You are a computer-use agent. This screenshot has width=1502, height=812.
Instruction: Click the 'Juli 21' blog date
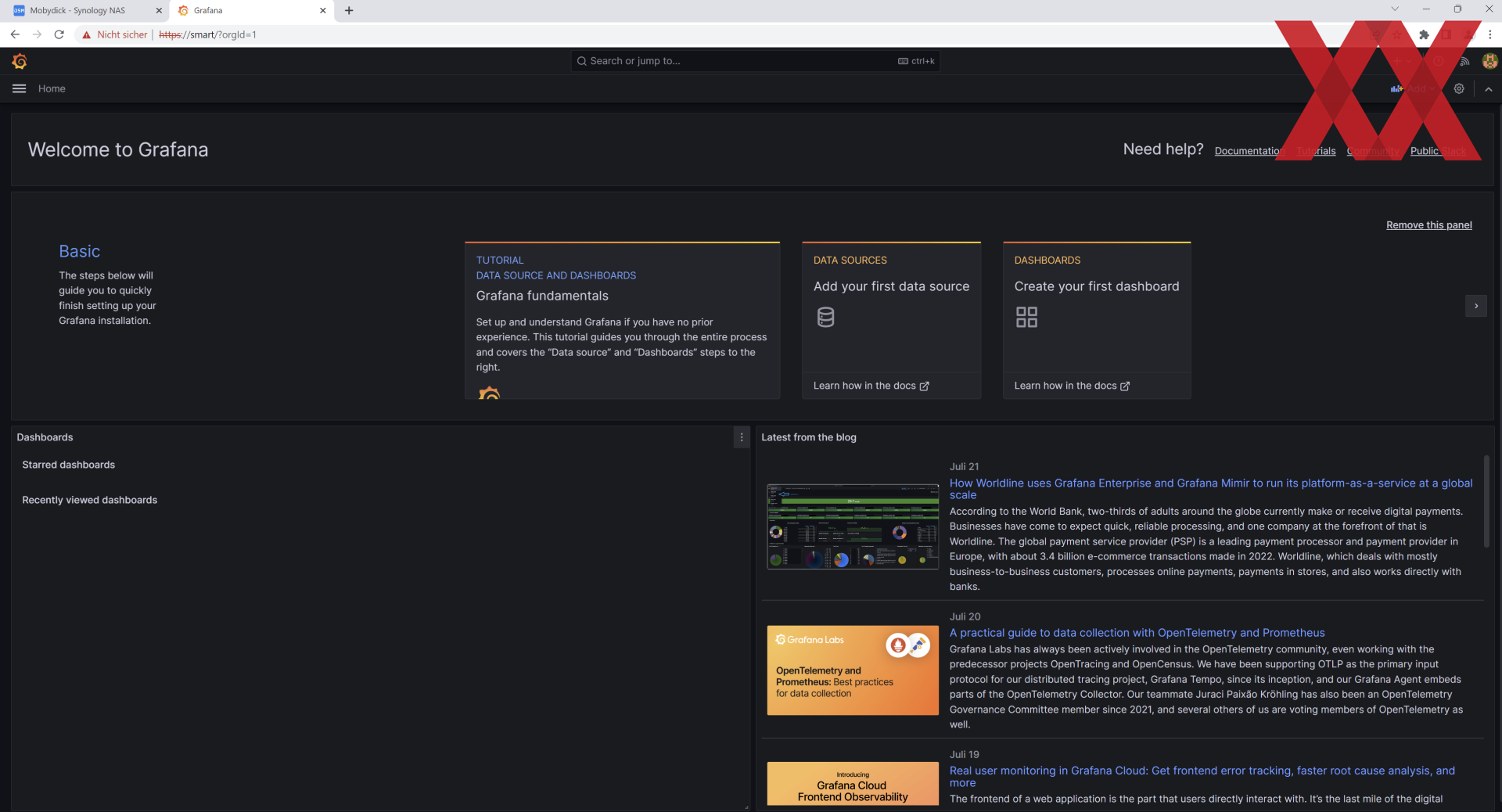coord(964,466)
